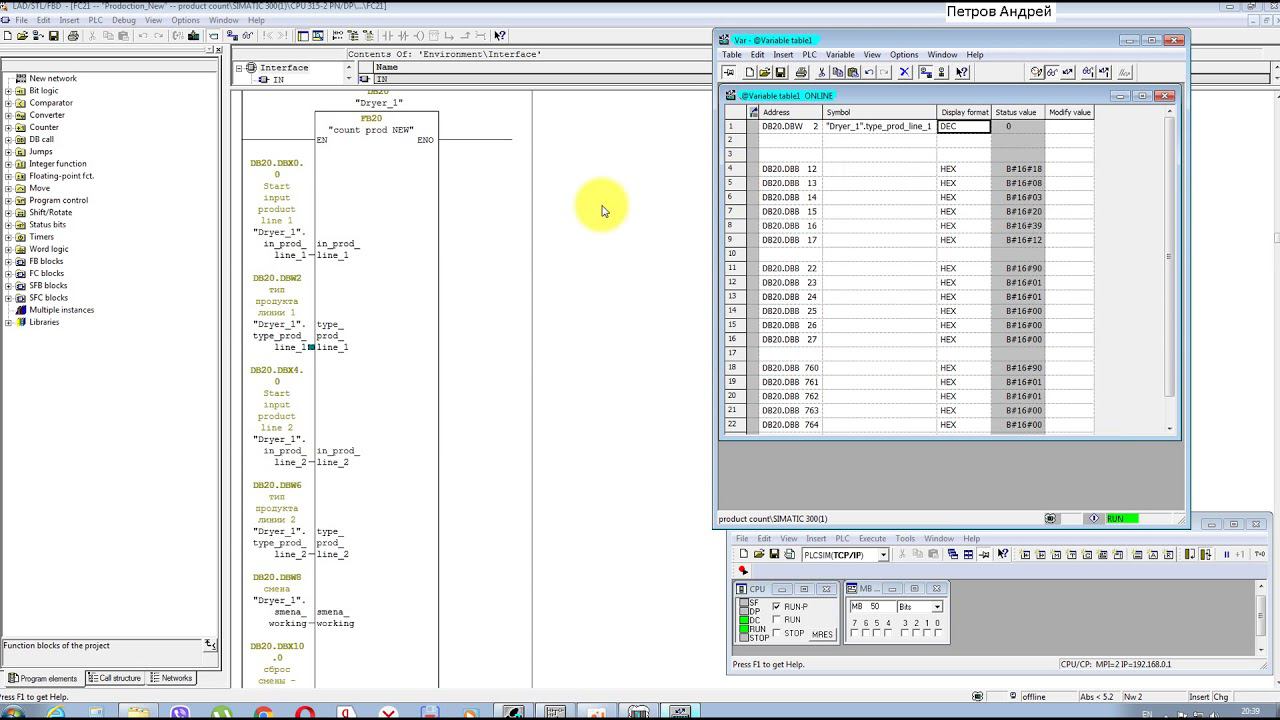Insert normally closed contact from LAD toolbar
Viewport: 1280px width, 720px height.
(403, 36)
